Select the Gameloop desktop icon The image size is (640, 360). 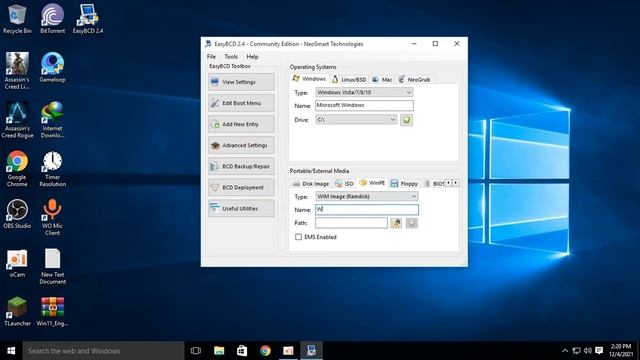53,67
